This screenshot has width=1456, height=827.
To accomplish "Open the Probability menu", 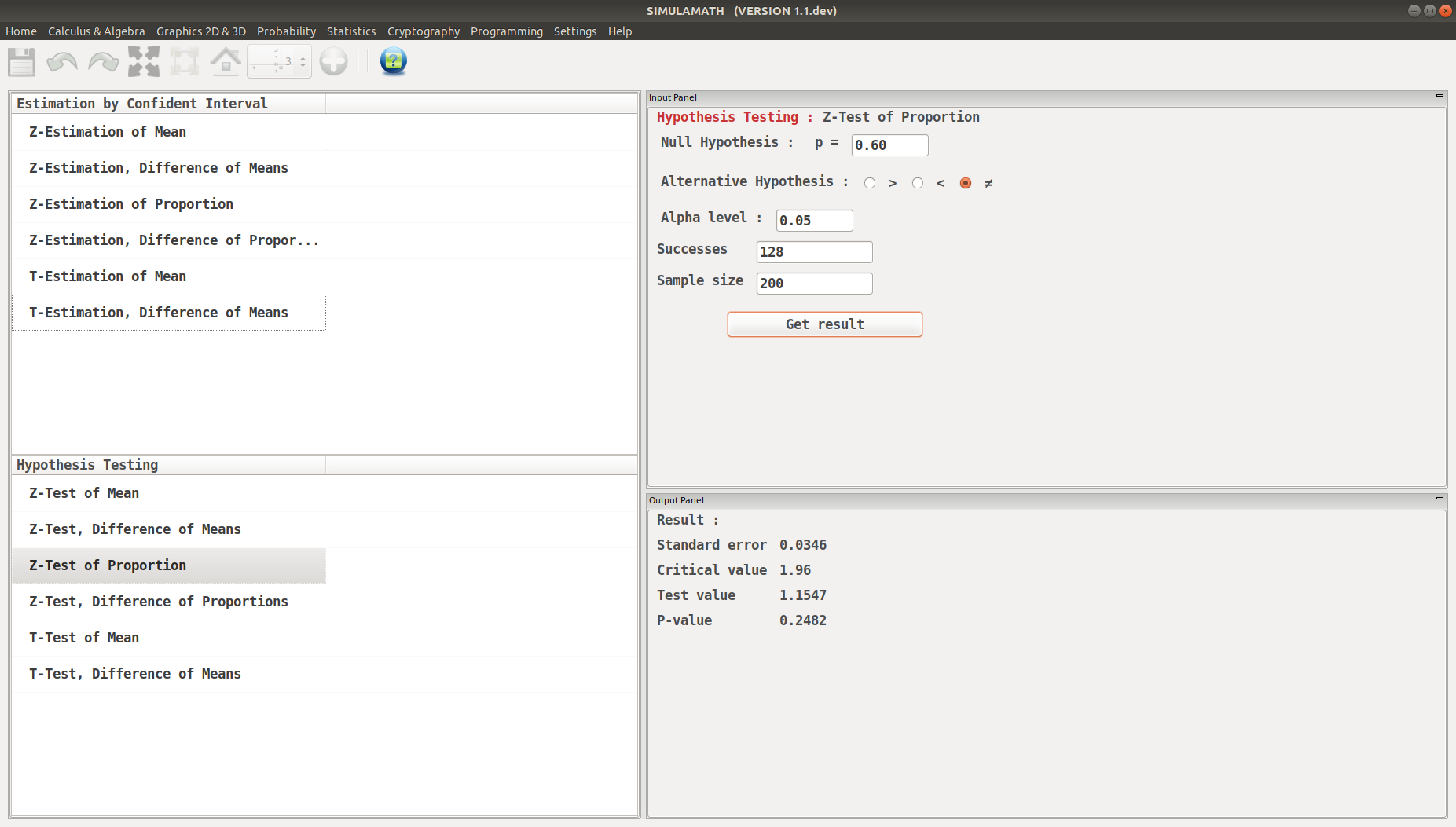I will (x=286, y=31).
